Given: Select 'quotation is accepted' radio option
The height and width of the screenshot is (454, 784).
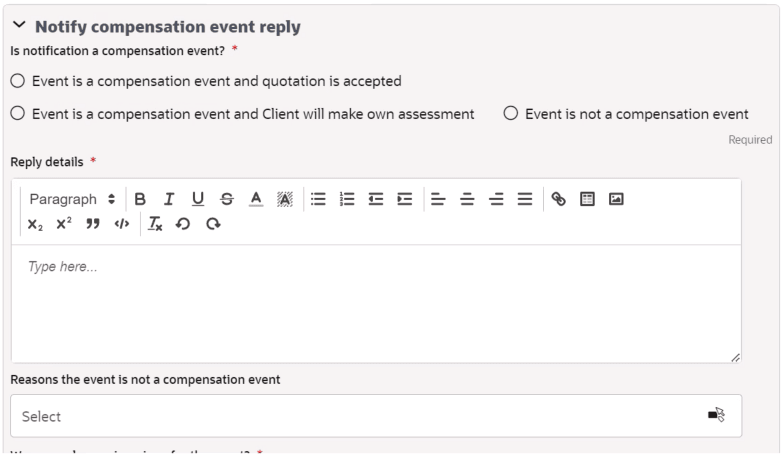Looking at the screenshot, I should [18, 81].
